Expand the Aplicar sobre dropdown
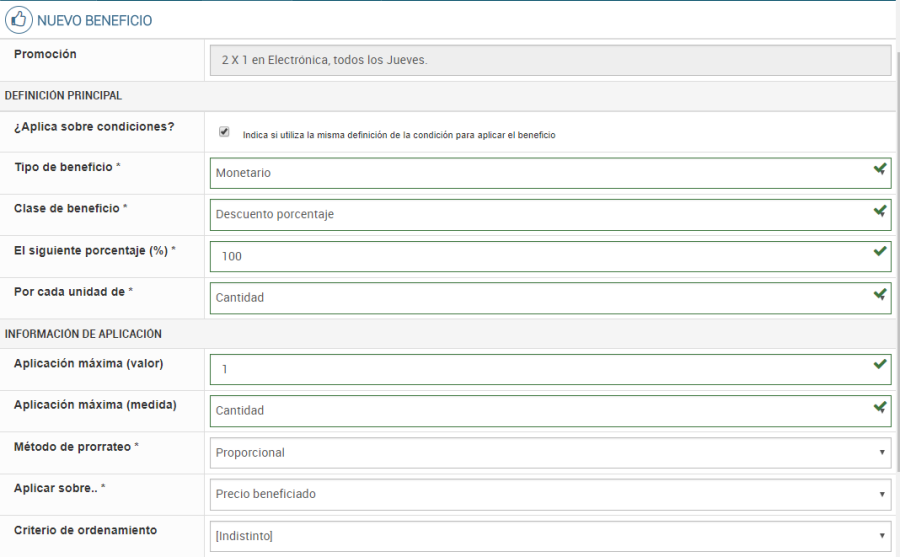900x557 pixels. (x=550, y=494)
